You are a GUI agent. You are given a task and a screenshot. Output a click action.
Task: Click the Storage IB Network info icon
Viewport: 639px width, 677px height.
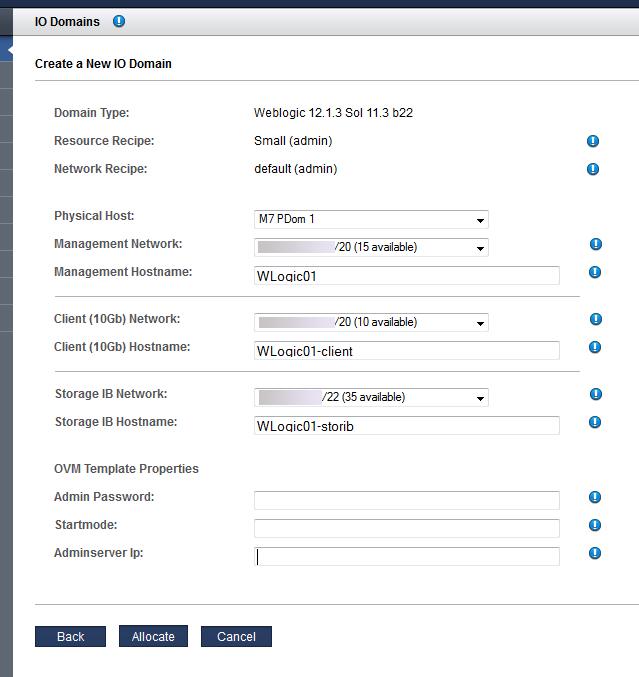(595, 394)
